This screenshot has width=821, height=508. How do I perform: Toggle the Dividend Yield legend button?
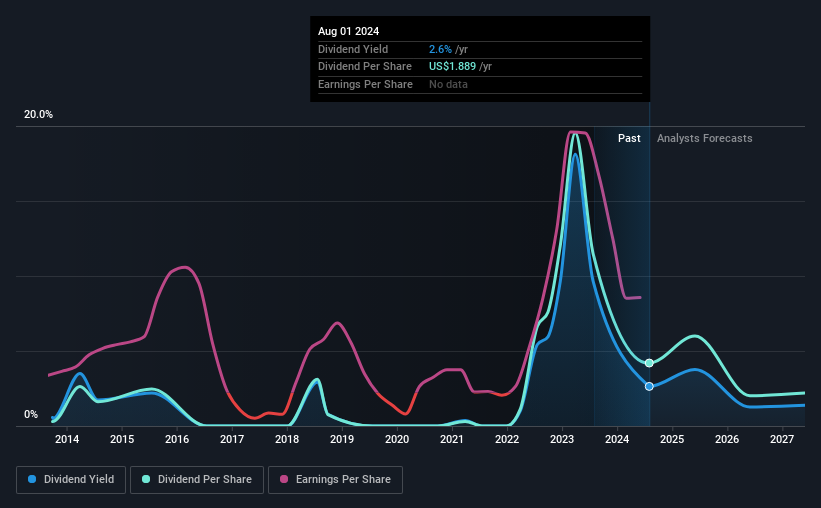click(71, 480)
